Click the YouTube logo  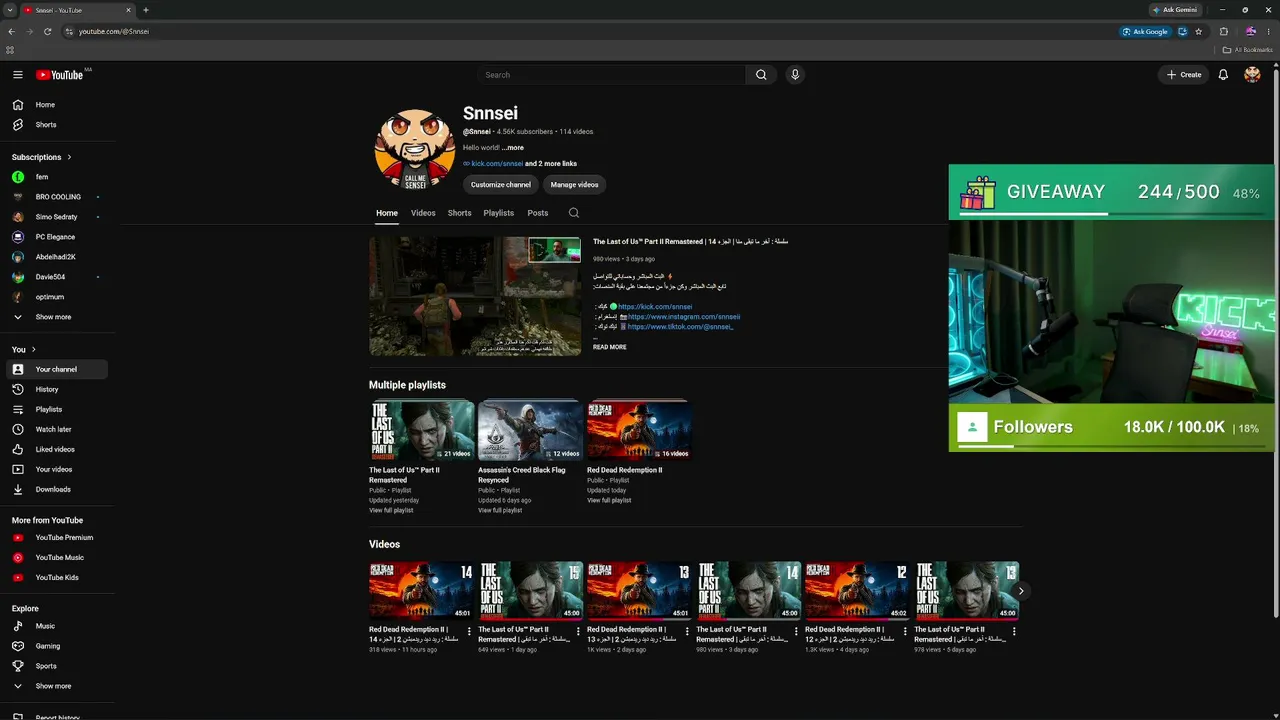click(x=60, y=75)
